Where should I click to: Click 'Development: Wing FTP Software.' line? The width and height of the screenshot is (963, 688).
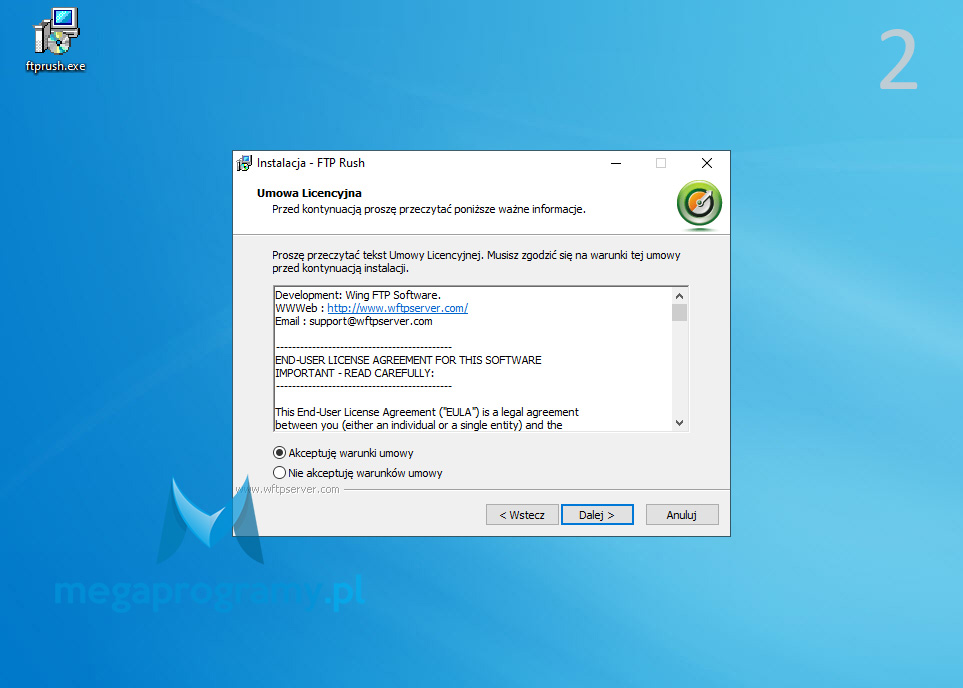pyautogui.click(x=358, y=295)
